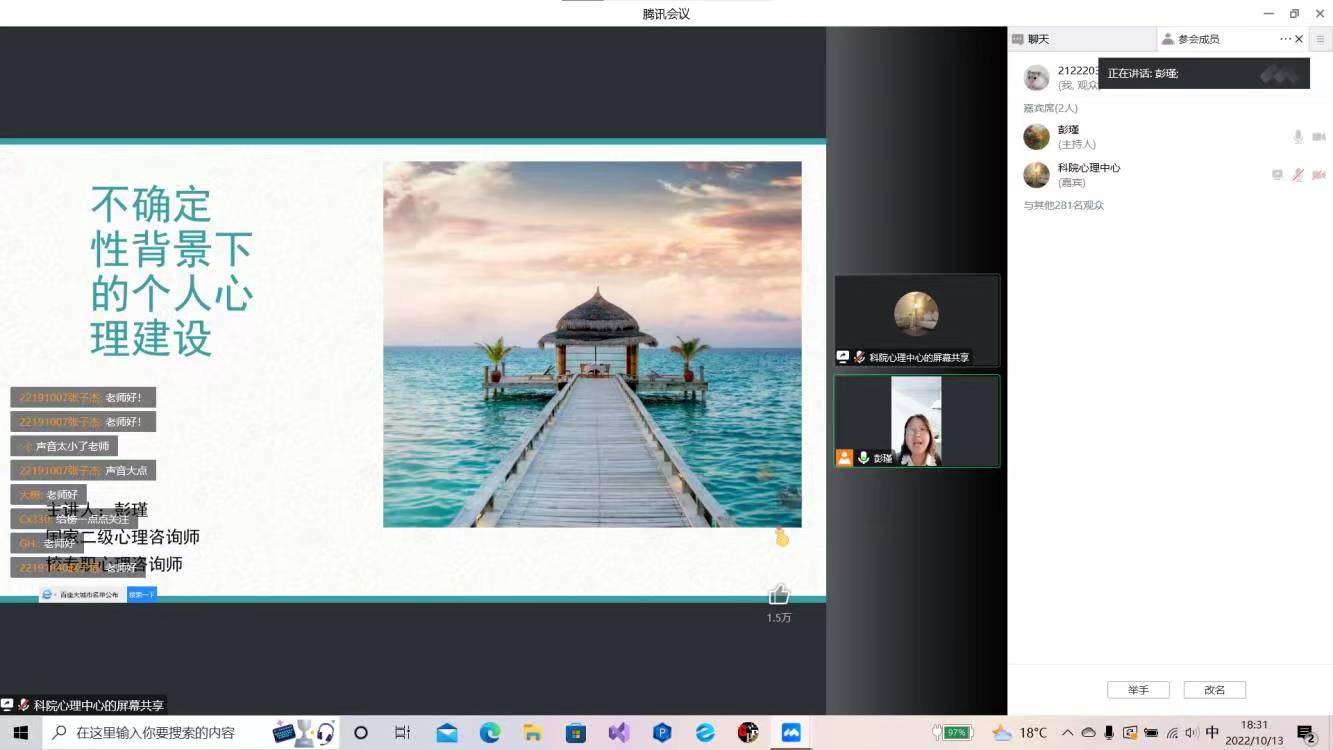
Task: Select 彭瑾's video thumbnail
Action: pyautogui.click(x=916, y=421)
